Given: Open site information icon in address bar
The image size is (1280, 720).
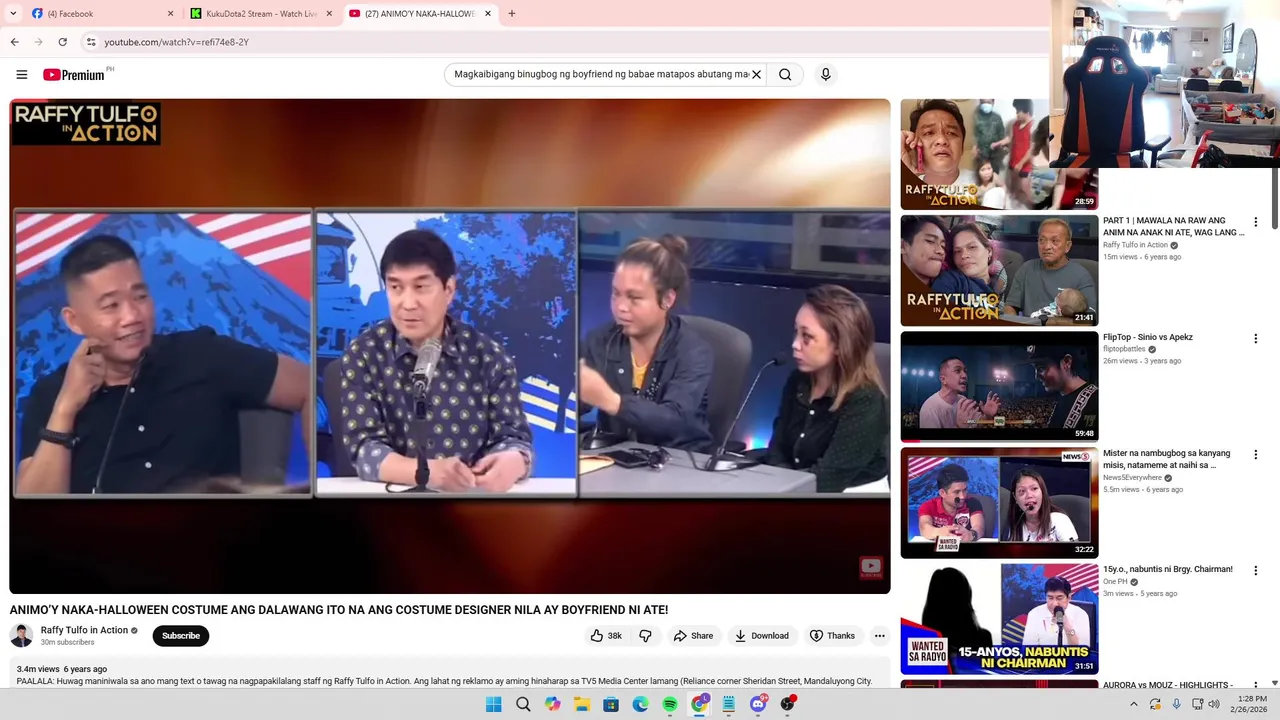Looking at the screenshot, I should point(90,42).
